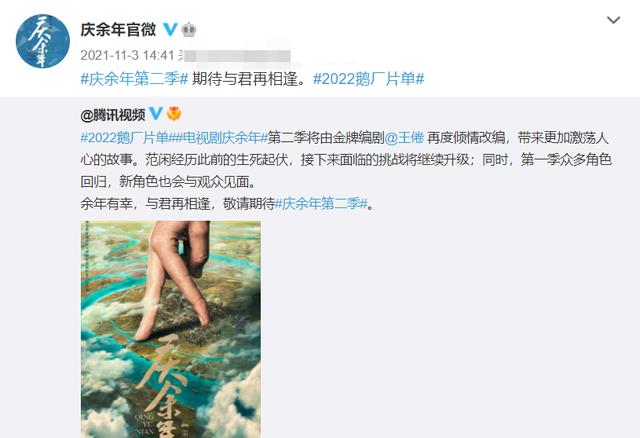Open the top #庆余年第二季# hashtag
The image size is (640, 438).
pos(134,78)
